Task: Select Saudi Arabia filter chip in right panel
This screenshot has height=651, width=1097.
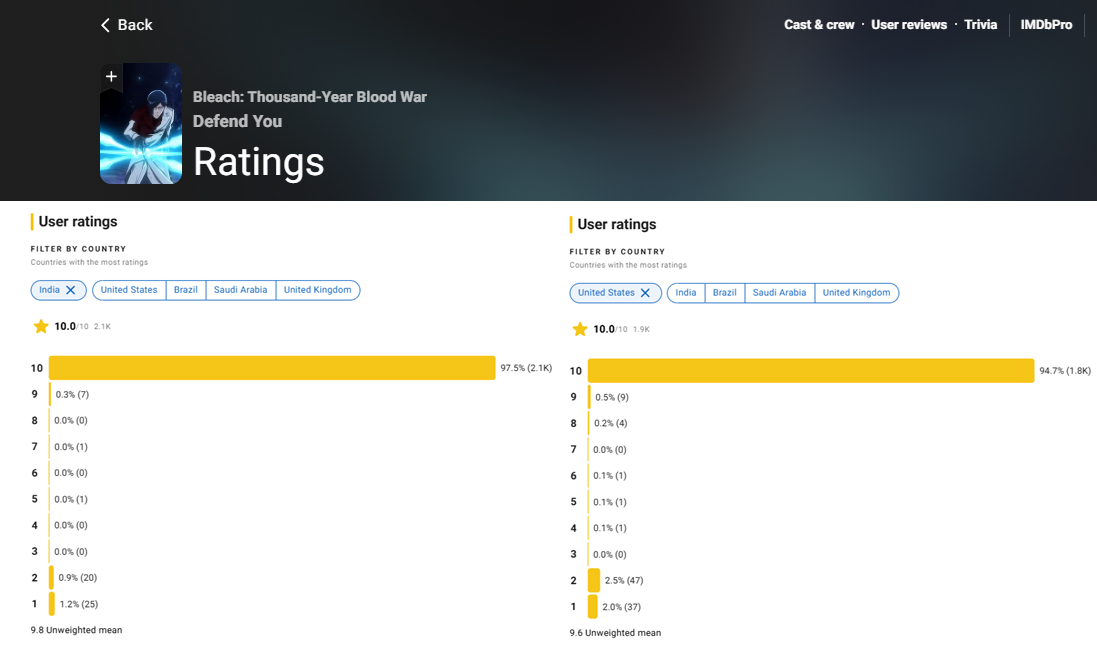Action: (779, 293)
